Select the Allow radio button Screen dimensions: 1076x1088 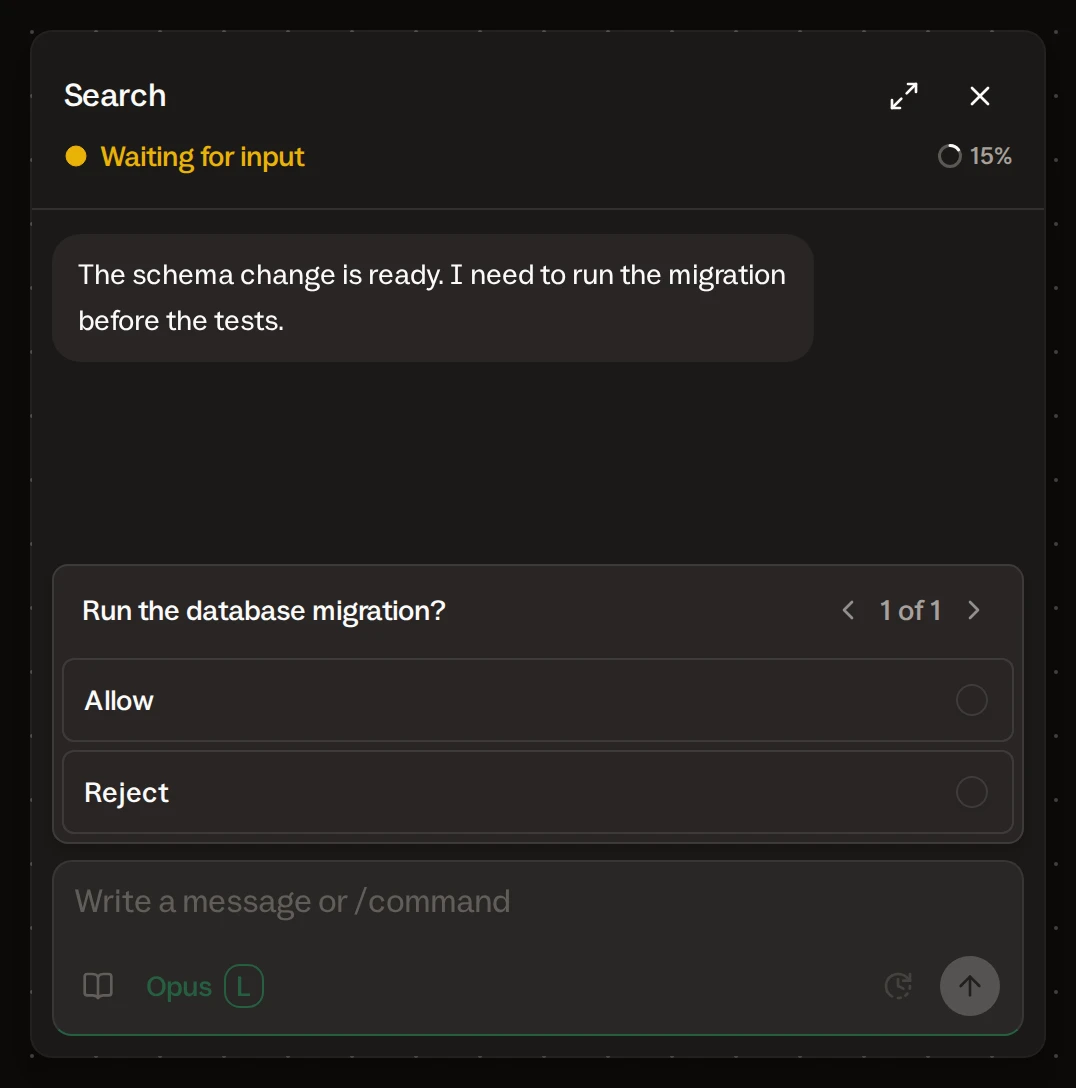coord(971,700)
